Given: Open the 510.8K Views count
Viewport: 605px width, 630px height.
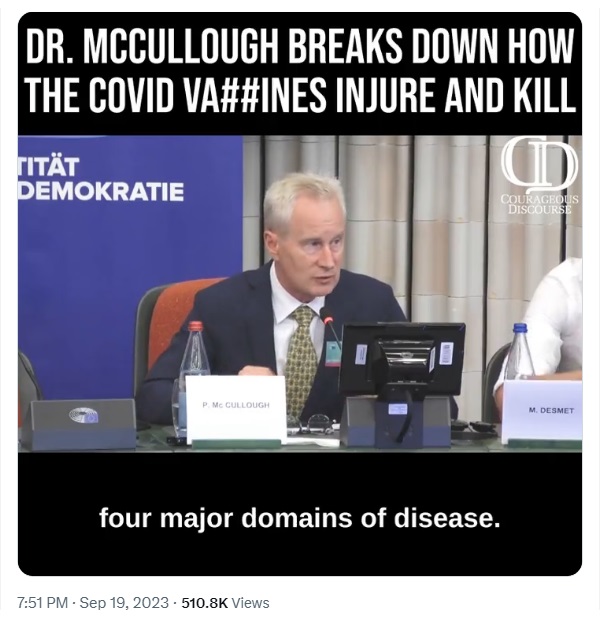Looking at the screenshot, I should coord(225,603).
